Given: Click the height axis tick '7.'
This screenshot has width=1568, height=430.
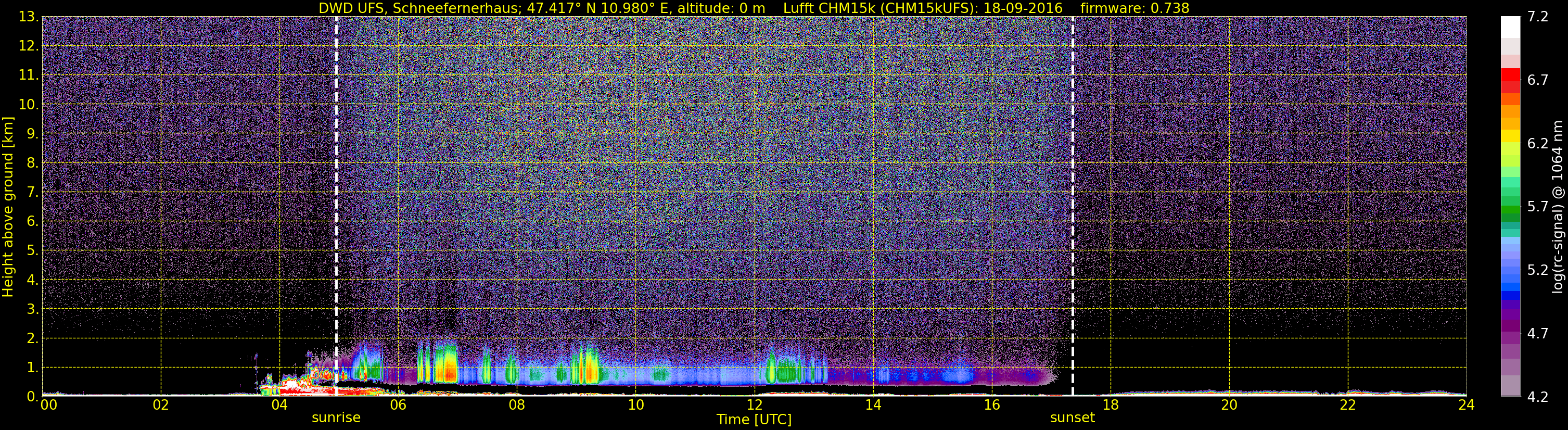Looking at the screenshot, I should 32,193.
